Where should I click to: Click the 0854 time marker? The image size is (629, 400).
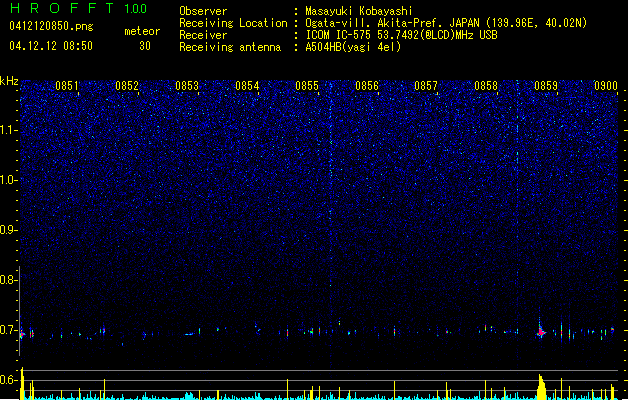pyautogui.click(x=247, y=86)
